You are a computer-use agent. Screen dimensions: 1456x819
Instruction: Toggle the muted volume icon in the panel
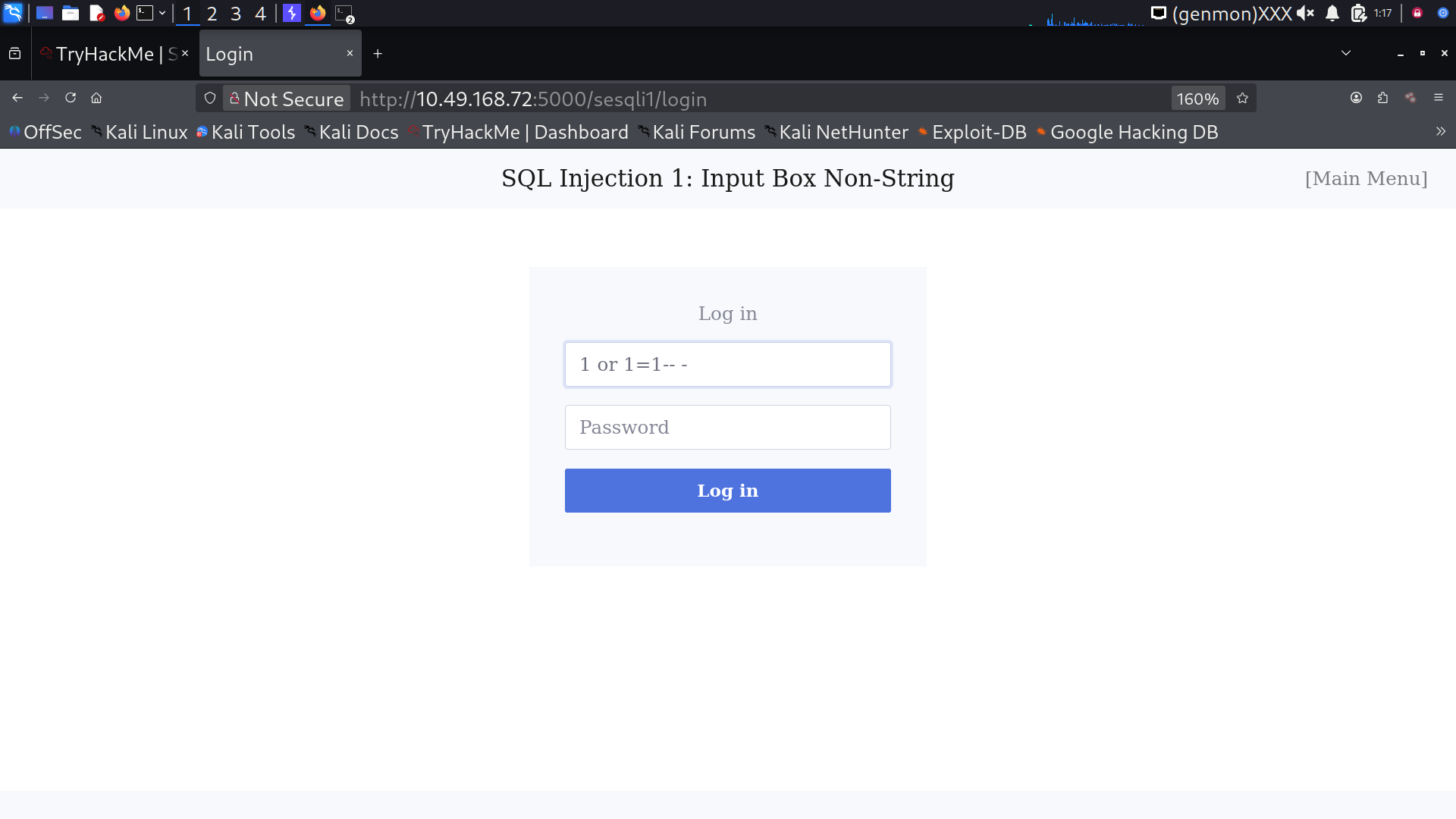[1305, 14]
